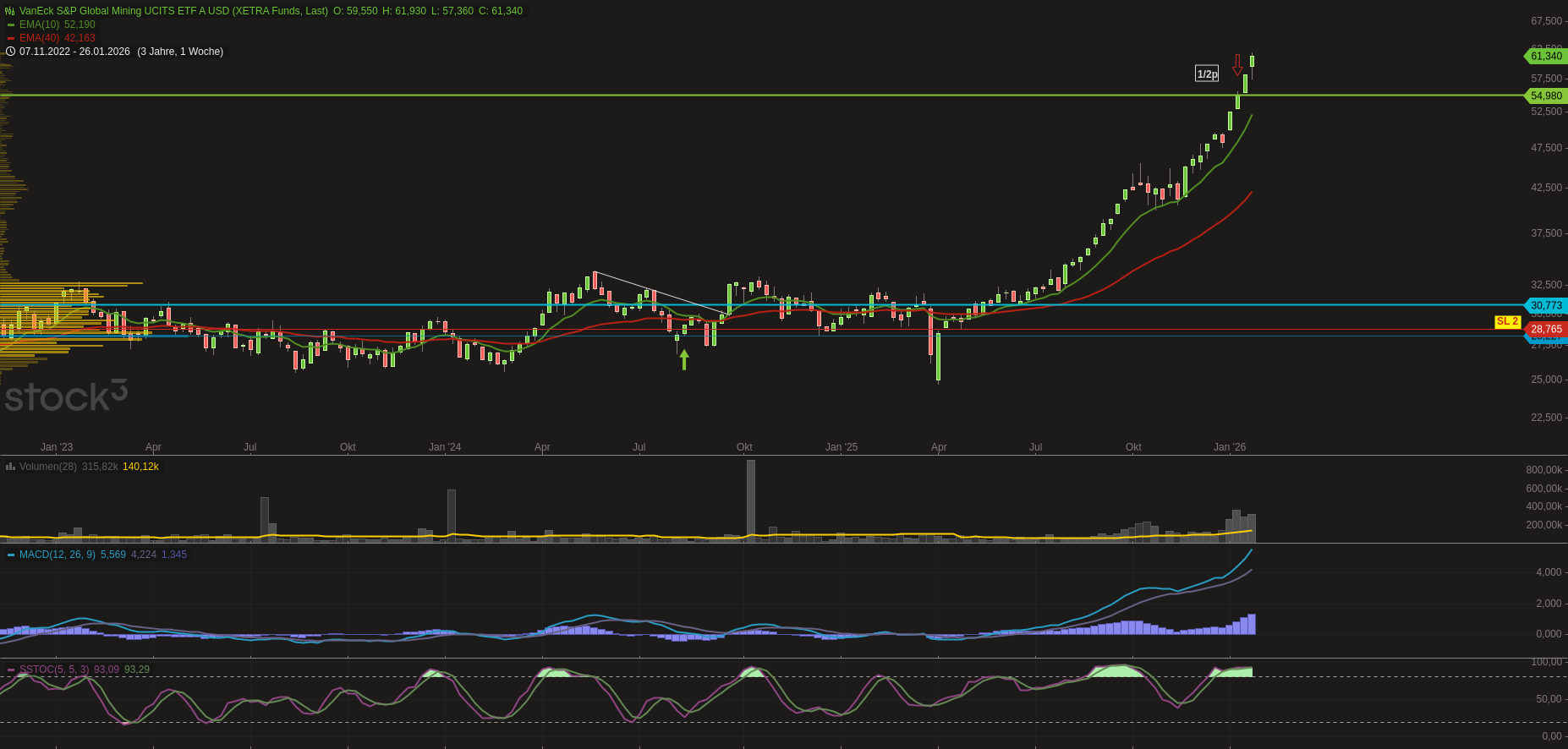Click the blue MACD line marker
This screenshot has height=749, width=1568.
(x=11, y=555)
